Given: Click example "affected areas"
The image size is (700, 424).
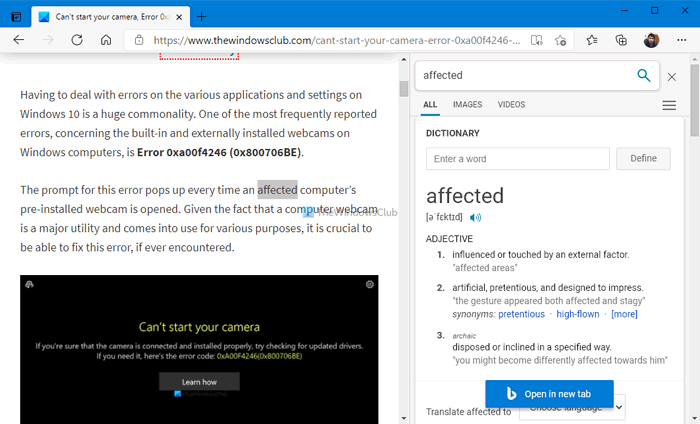Looking at the screenshot, I should click(485, 268).
